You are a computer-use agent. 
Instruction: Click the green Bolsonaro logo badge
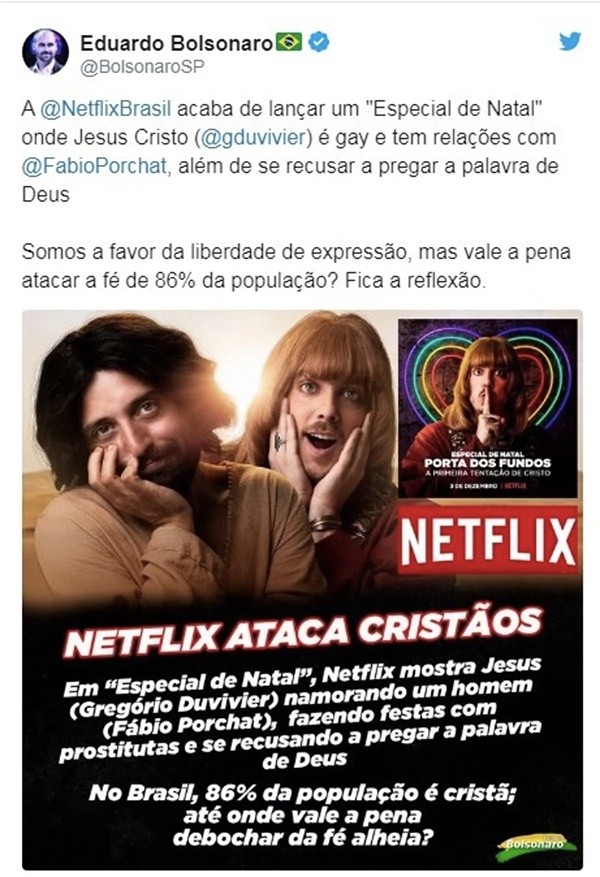pyautogui.click(x=535, y=845)
